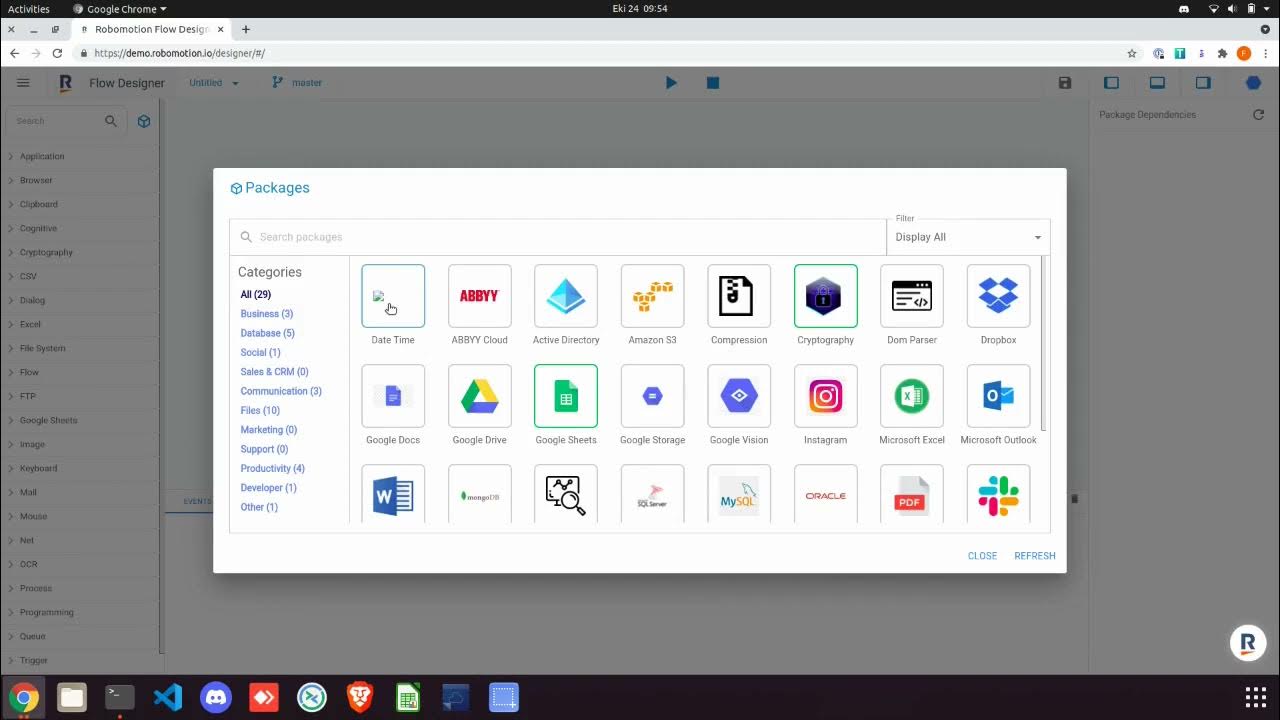The image size is (1280, 720).
Task: Click the Microsoft Word package icon
Action: pyautogui.click(x=393, y=494)
